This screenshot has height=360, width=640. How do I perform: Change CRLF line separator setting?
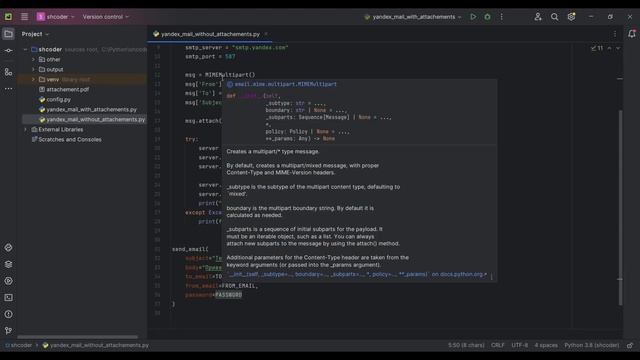point(498,345)
